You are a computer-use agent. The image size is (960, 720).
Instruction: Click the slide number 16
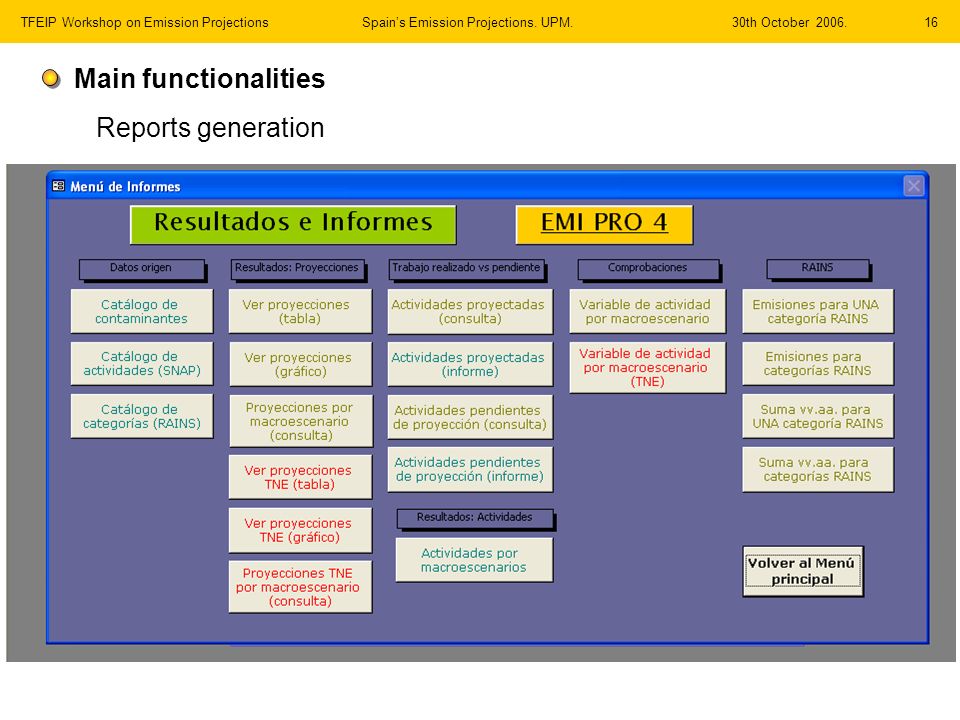pyautogui.click(x=931, y=23)
